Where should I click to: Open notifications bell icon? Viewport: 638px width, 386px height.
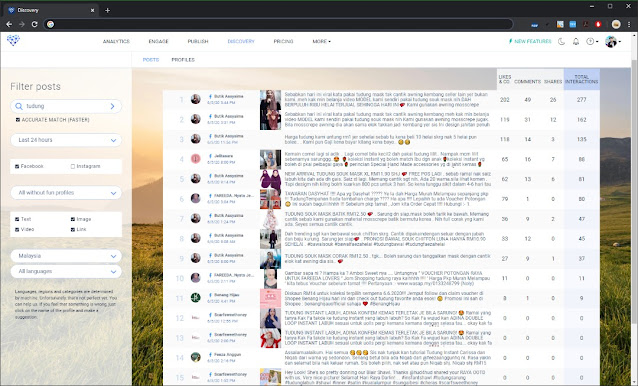[x=576, y=41]
